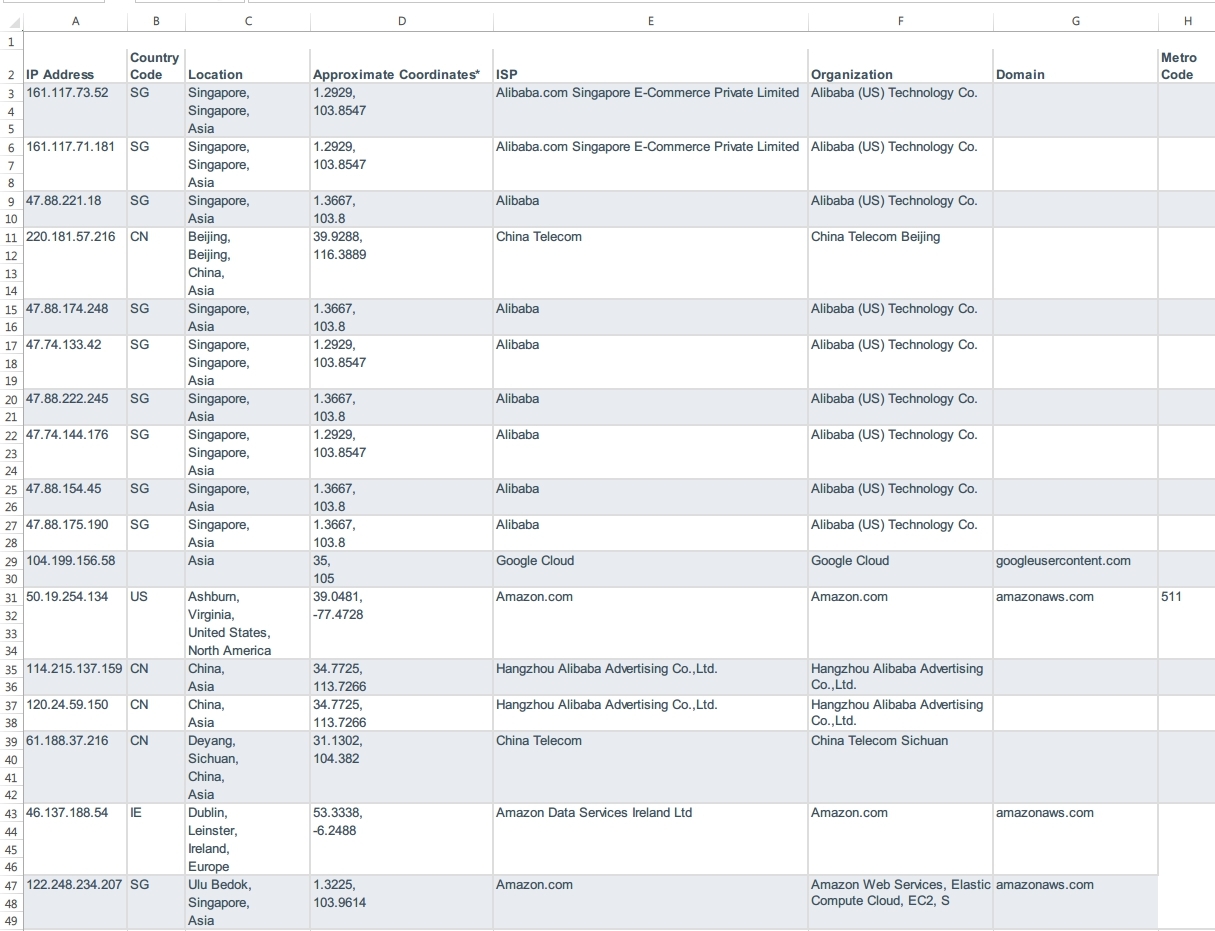Click the "IE" country code cell
The width and height of the screenshot is (1215, 931).
coord(156,839)
